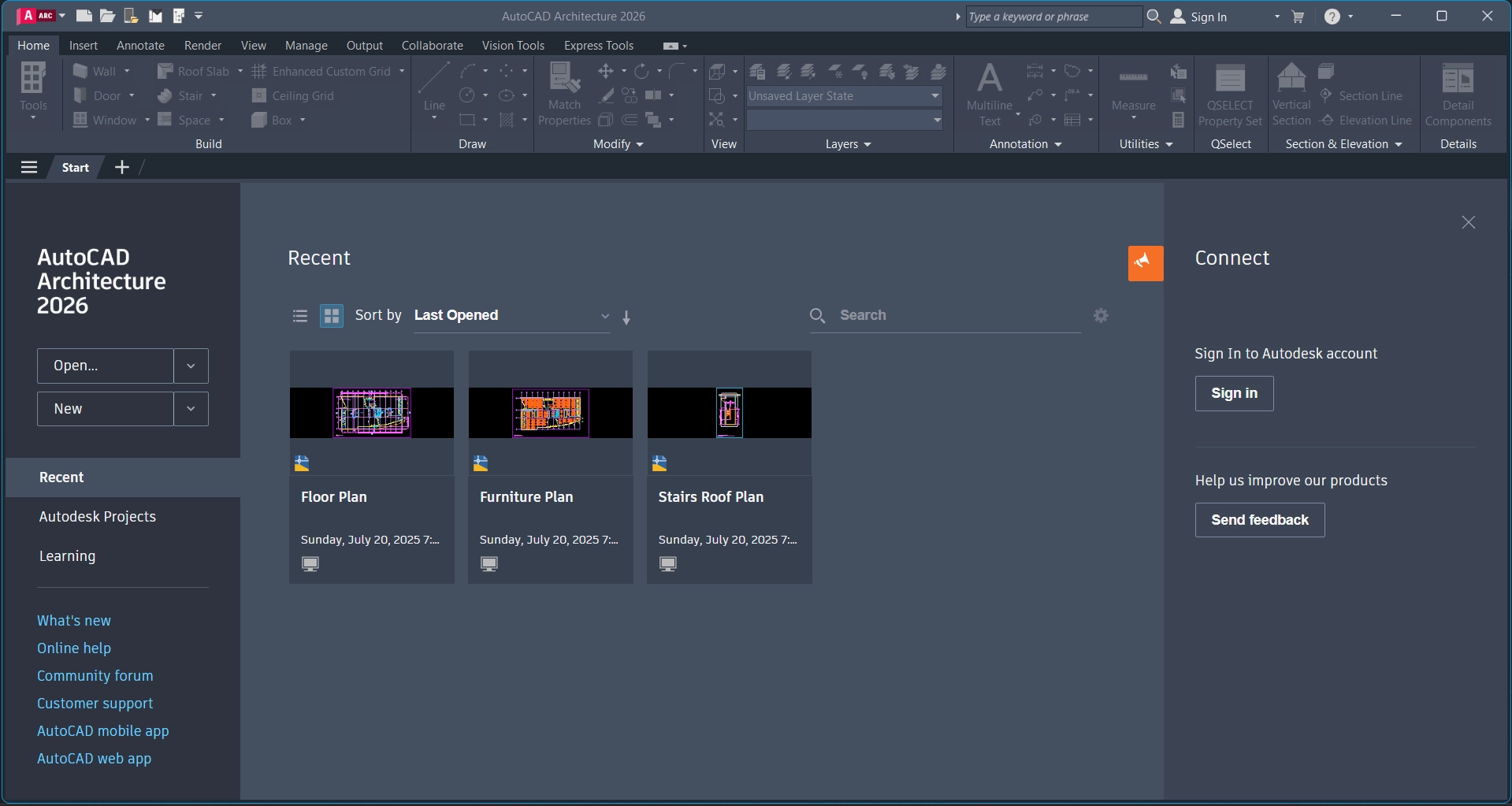Click the Match Properties tool
Screen dimensions: 1512x806
point(564,94)
